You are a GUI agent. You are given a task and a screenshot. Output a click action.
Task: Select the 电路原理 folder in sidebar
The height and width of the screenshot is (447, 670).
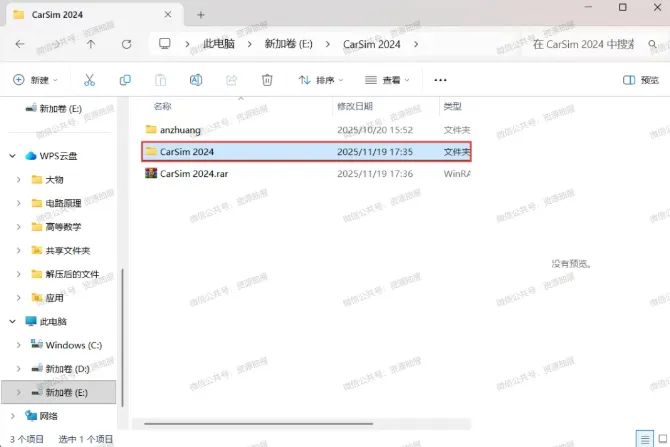coord(56,203)
